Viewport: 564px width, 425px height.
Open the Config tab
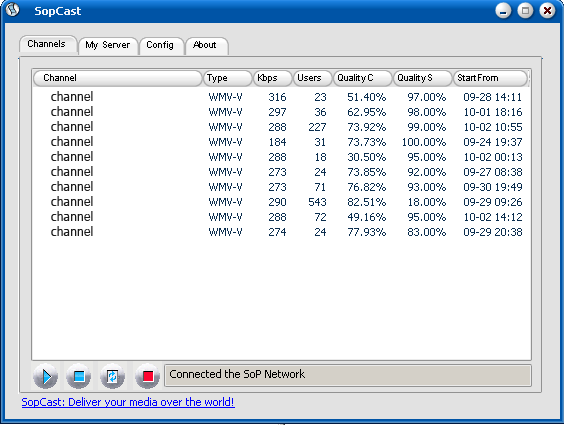pyautogui.click(x=160, y=45)
